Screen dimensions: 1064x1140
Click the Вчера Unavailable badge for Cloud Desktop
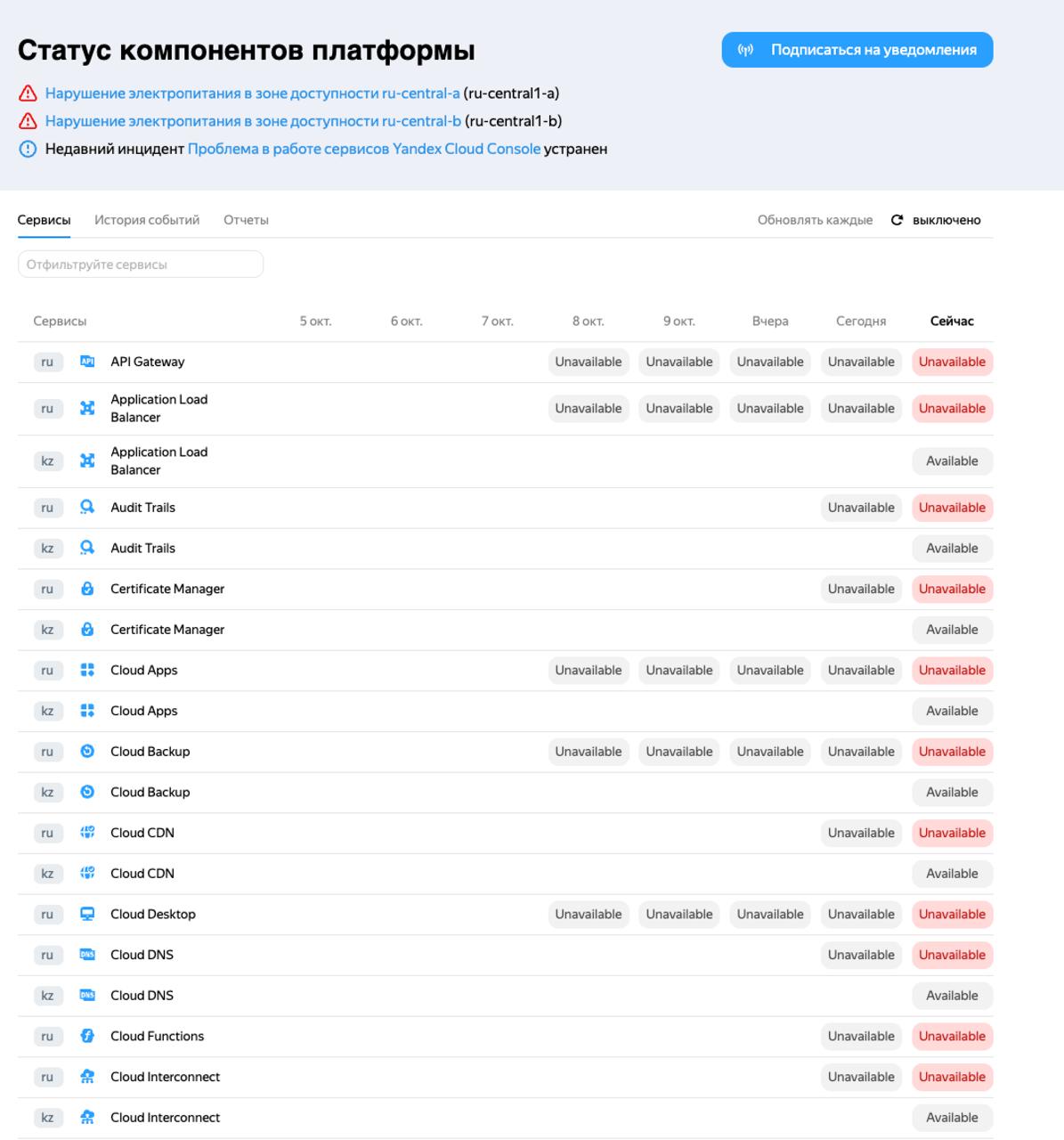(770, 915)
